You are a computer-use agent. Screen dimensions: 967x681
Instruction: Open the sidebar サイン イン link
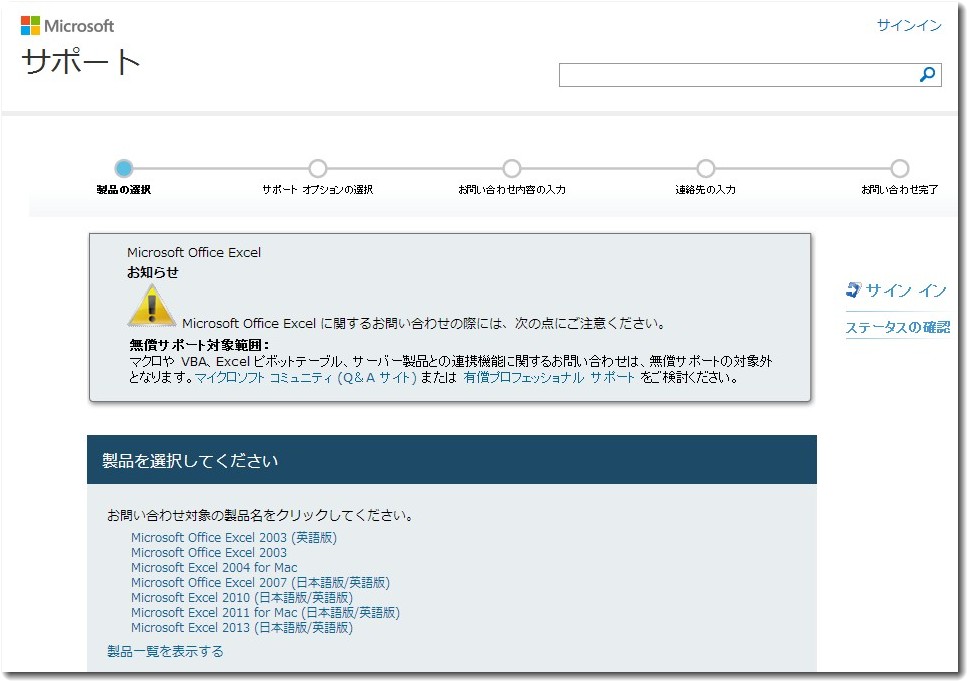[905, 290]
